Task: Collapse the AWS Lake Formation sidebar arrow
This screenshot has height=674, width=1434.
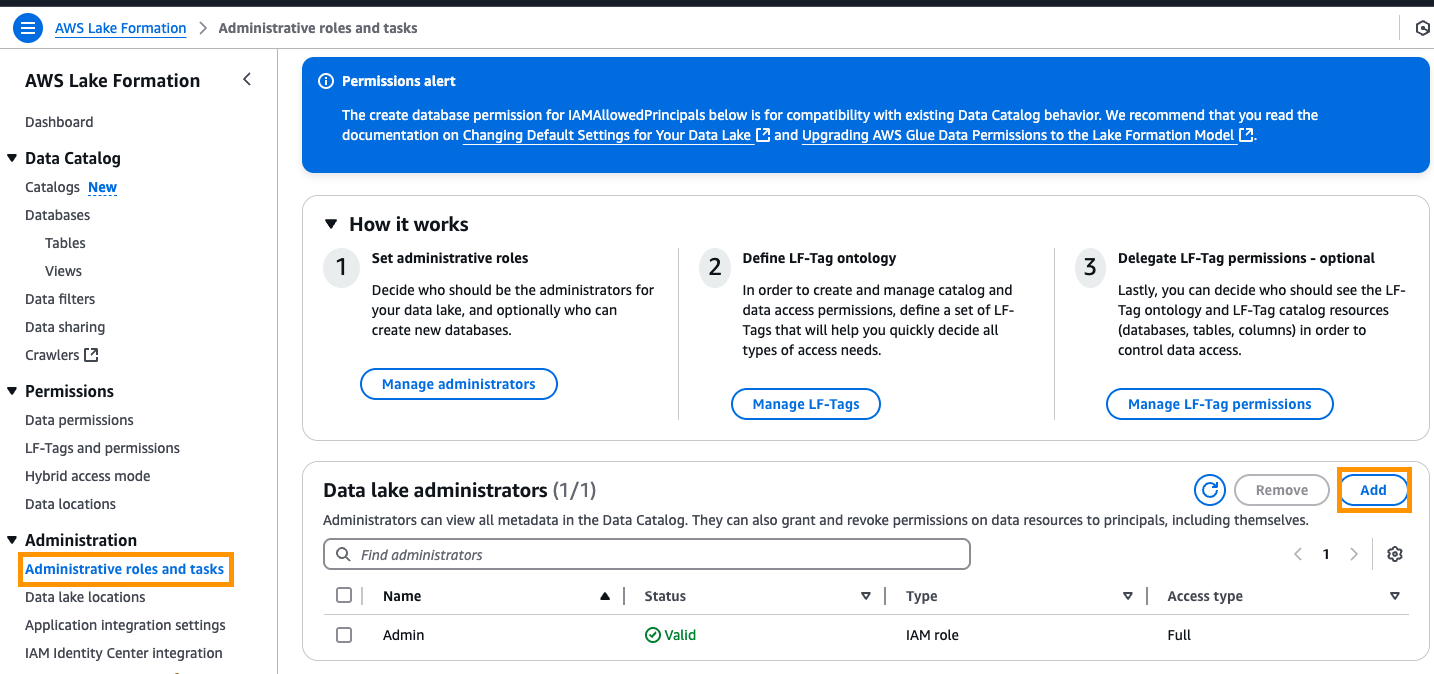Action: [x=247, y=80]
